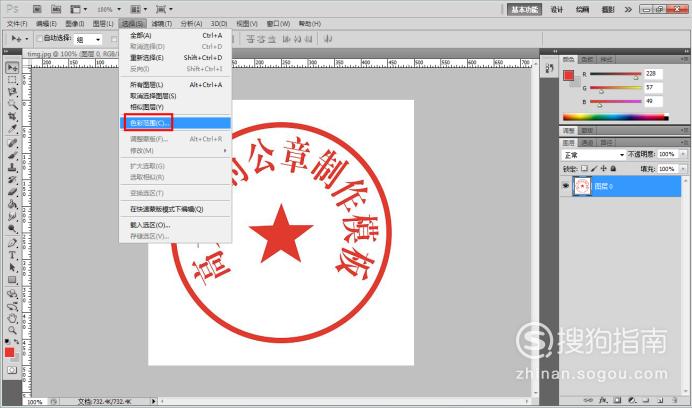This screenshot has height=408, width=692.
Task: Click the 图层 0 layer thumbnail
Action: click(x=583, y=186)
